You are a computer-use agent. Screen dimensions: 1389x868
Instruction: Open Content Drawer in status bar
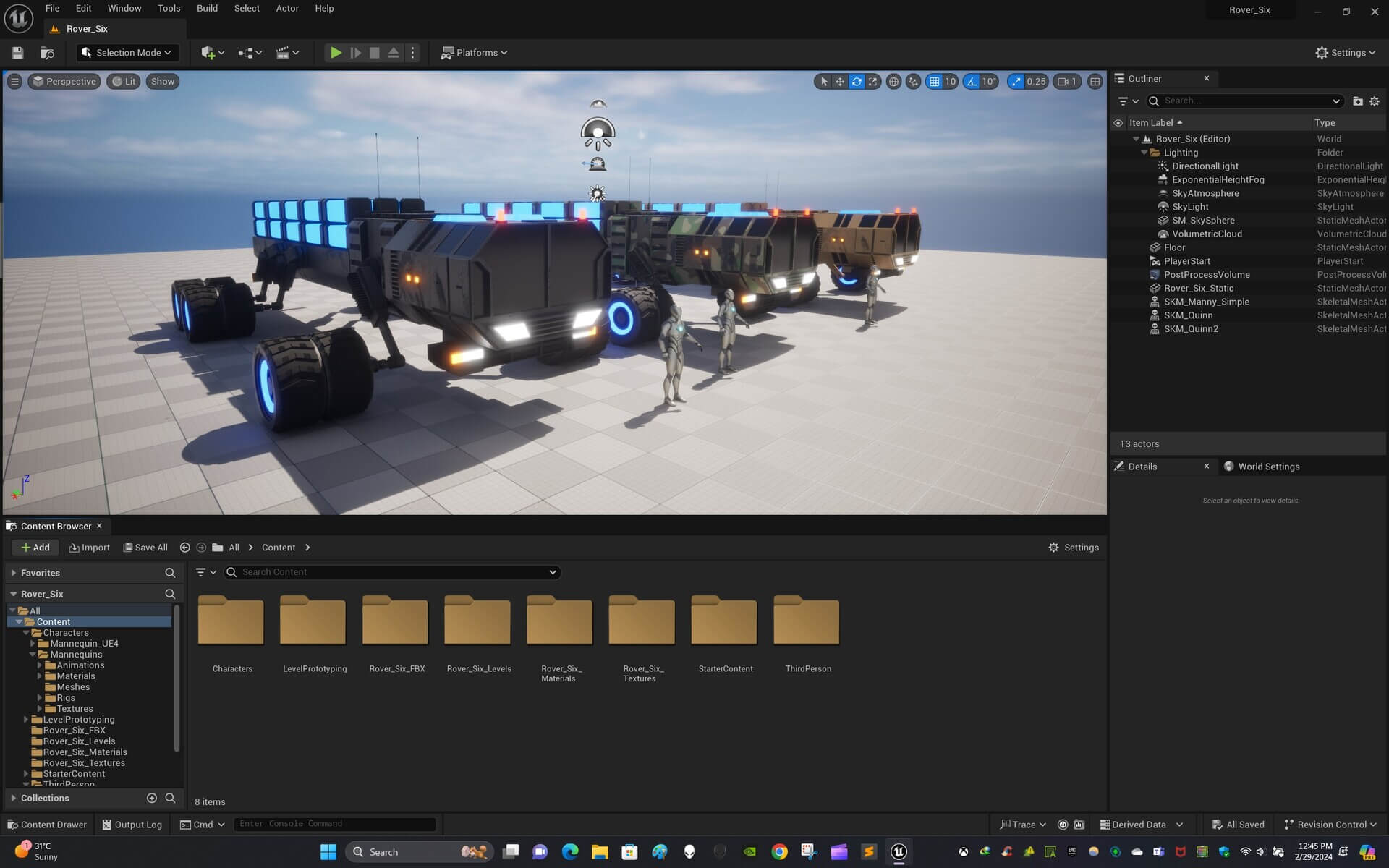click(47, 825)
